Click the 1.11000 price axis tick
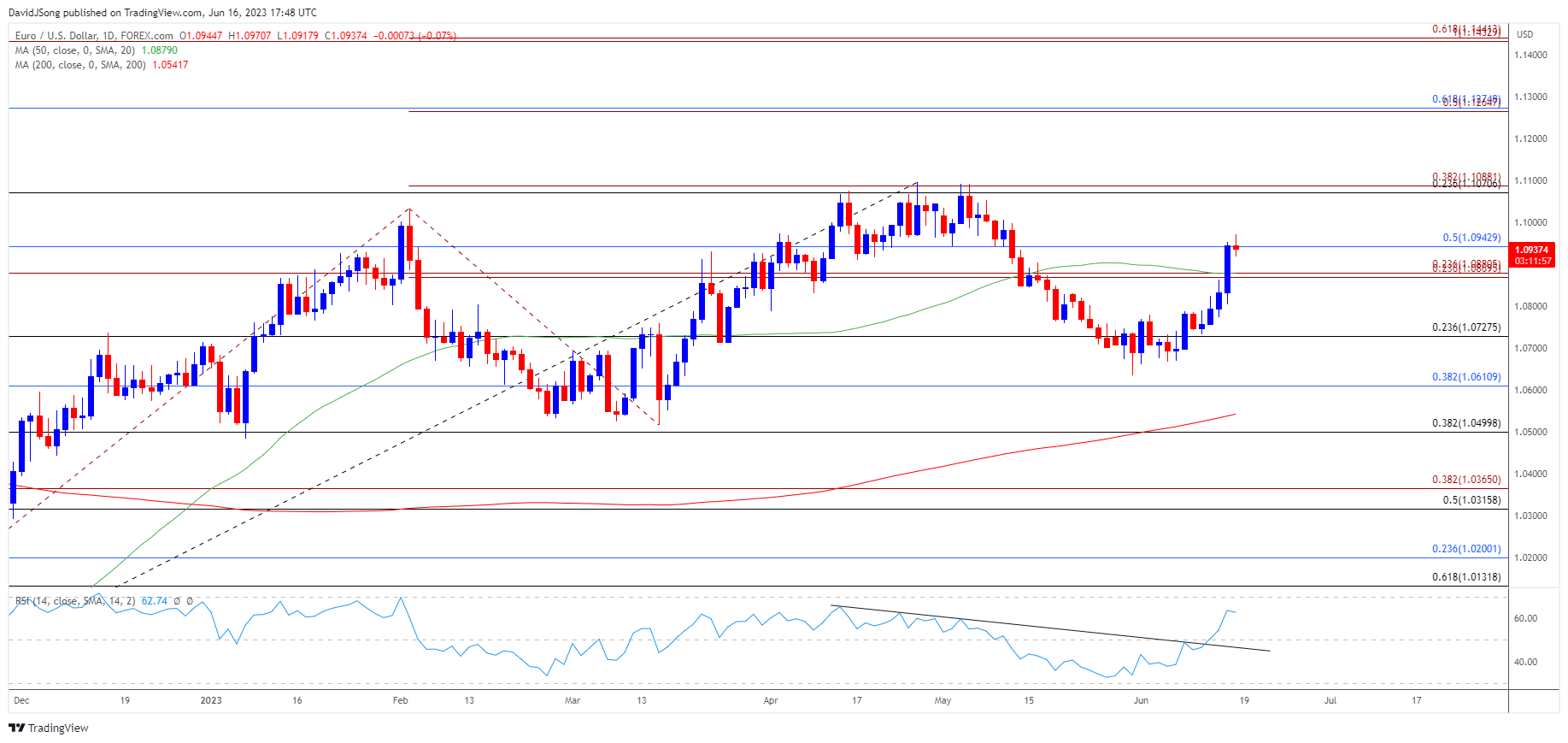The height and width of the screenshot is (743, 1568). (1530, 180)
